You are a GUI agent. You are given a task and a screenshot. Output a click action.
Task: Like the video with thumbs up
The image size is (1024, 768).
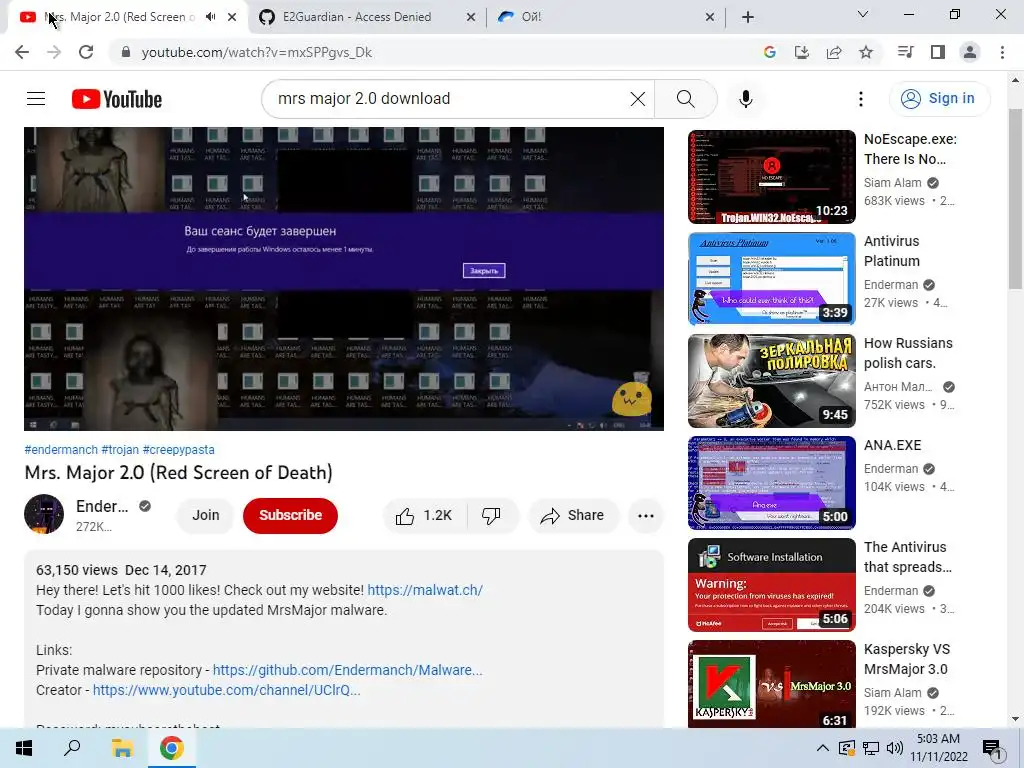pyautogui.click(x=424, y=515)
